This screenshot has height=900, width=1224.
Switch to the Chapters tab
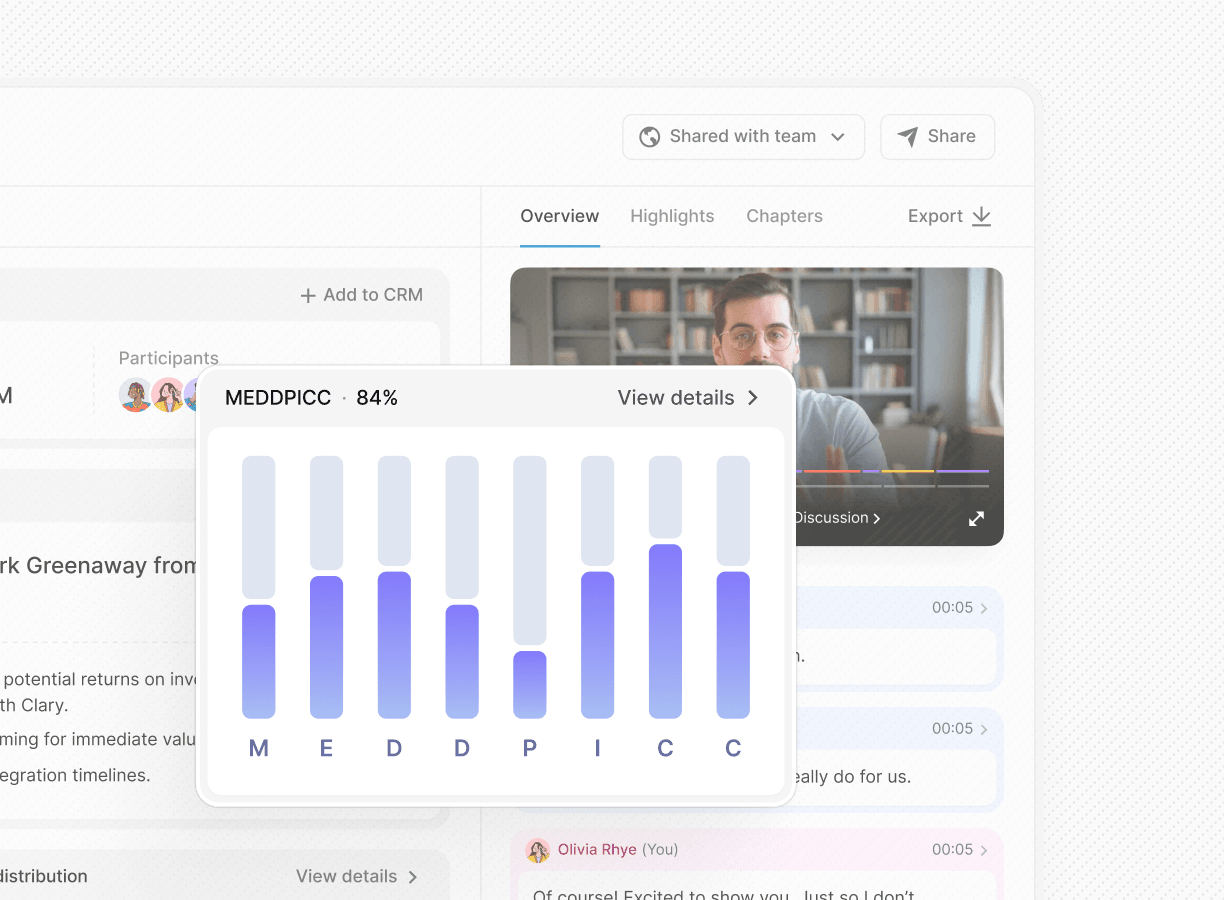[784, 216]
